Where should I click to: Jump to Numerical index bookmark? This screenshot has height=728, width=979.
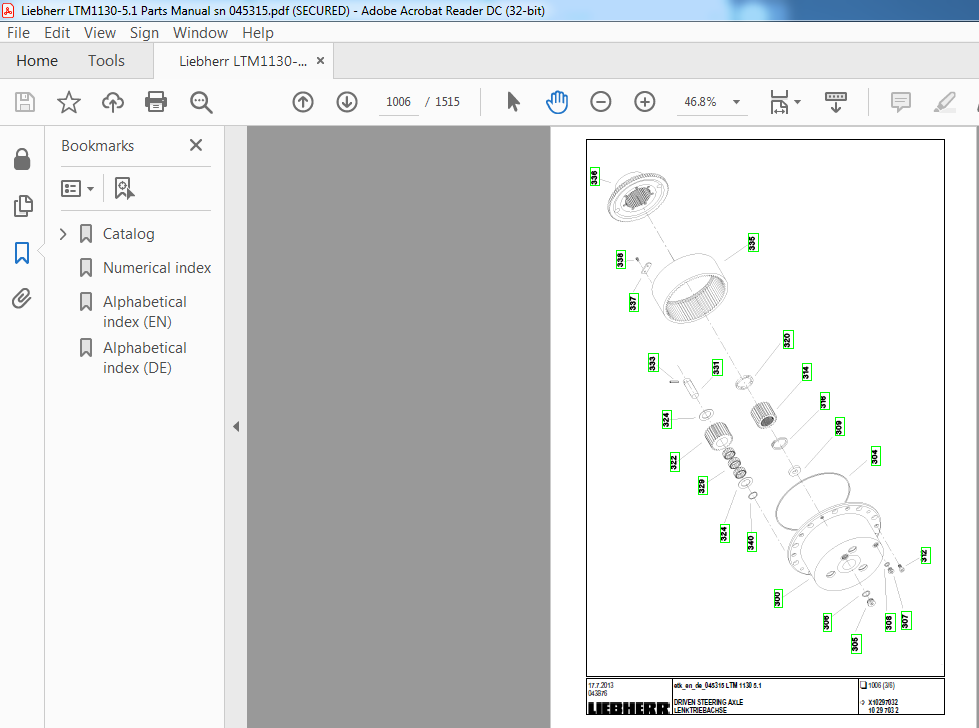(x=157, y=268)
